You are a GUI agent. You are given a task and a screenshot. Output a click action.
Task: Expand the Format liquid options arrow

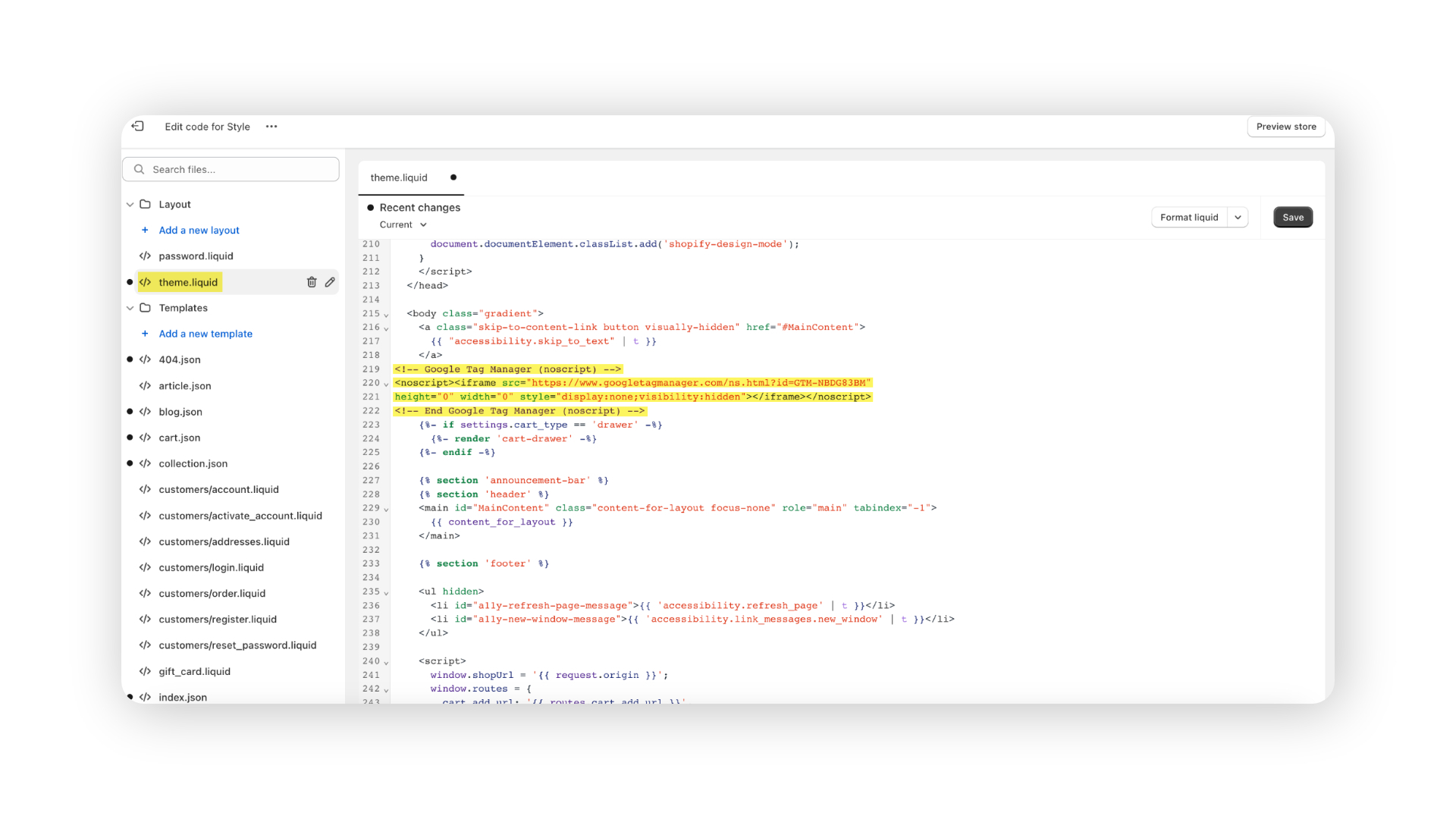(1238, 218)
